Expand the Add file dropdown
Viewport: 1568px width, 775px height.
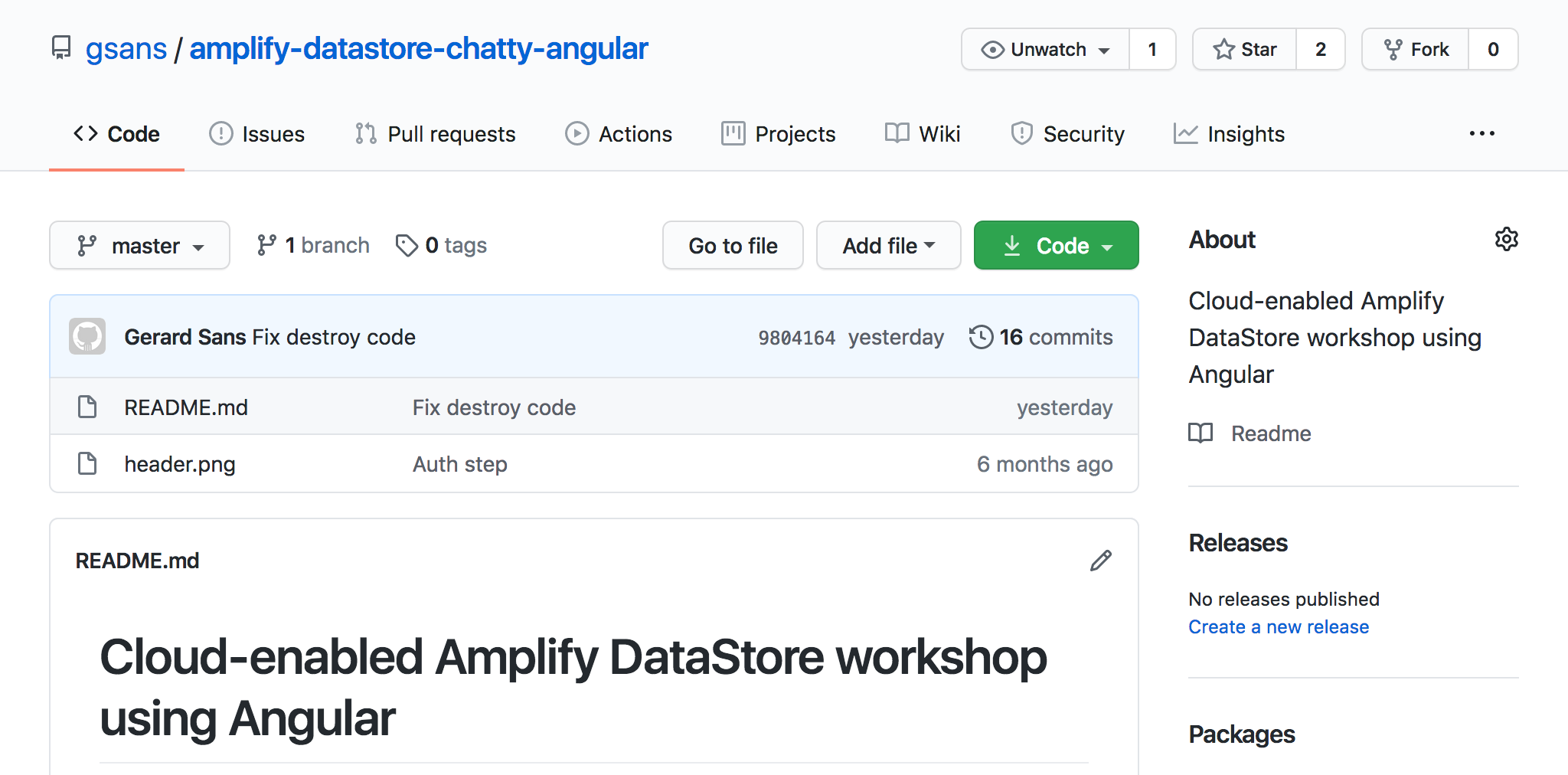point(888,245)
